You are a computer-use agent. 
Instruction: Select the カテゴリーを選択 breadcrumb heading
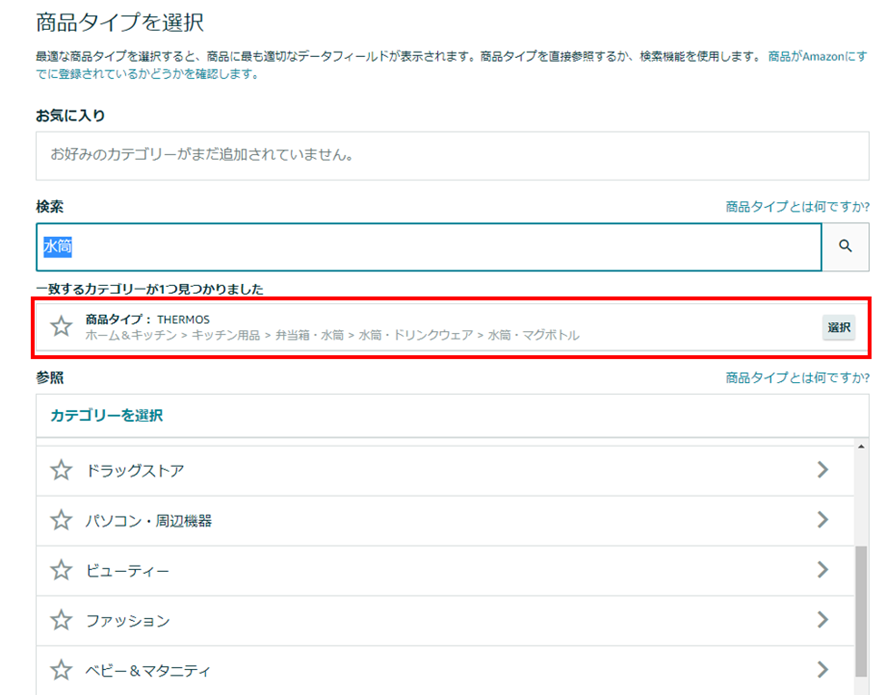point(107,416)
